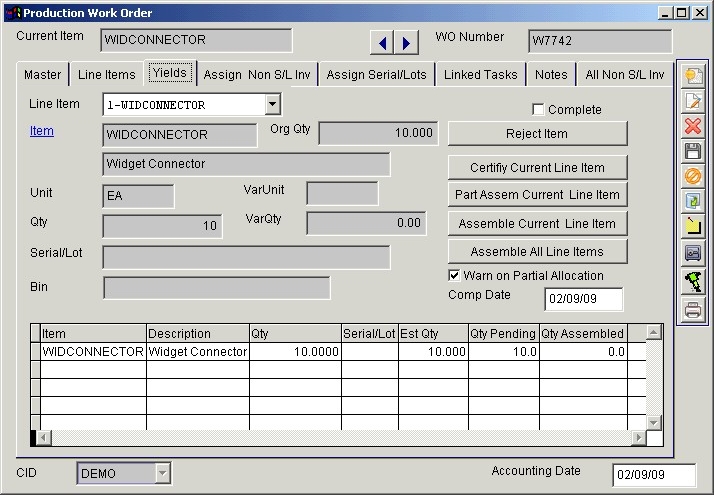Uncheck Warn on Partial Allocation

click(x=455, y=275)
